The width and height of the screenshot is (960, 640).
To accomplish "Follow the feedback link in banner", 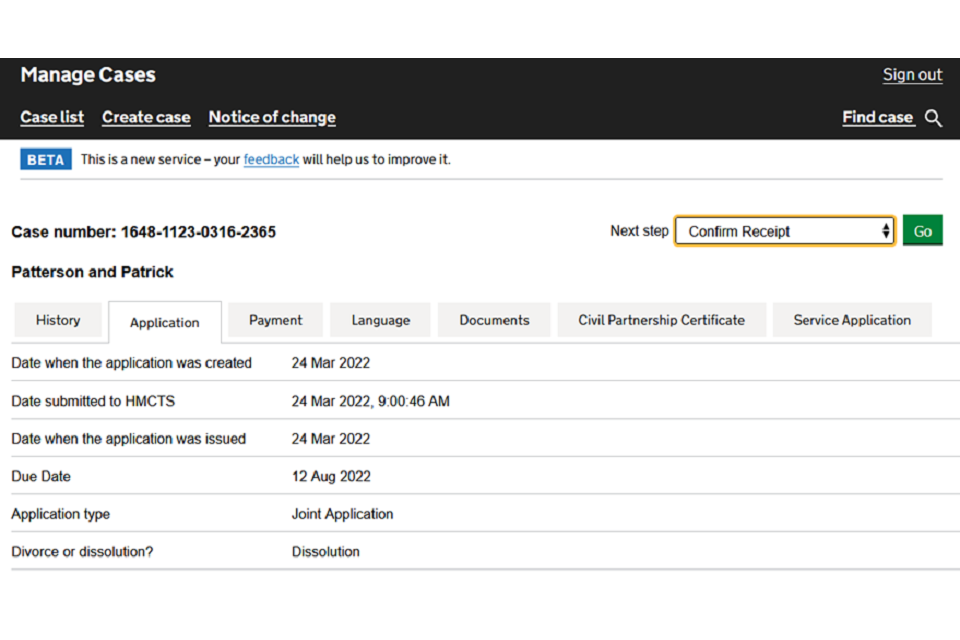I will pos(271,159).
